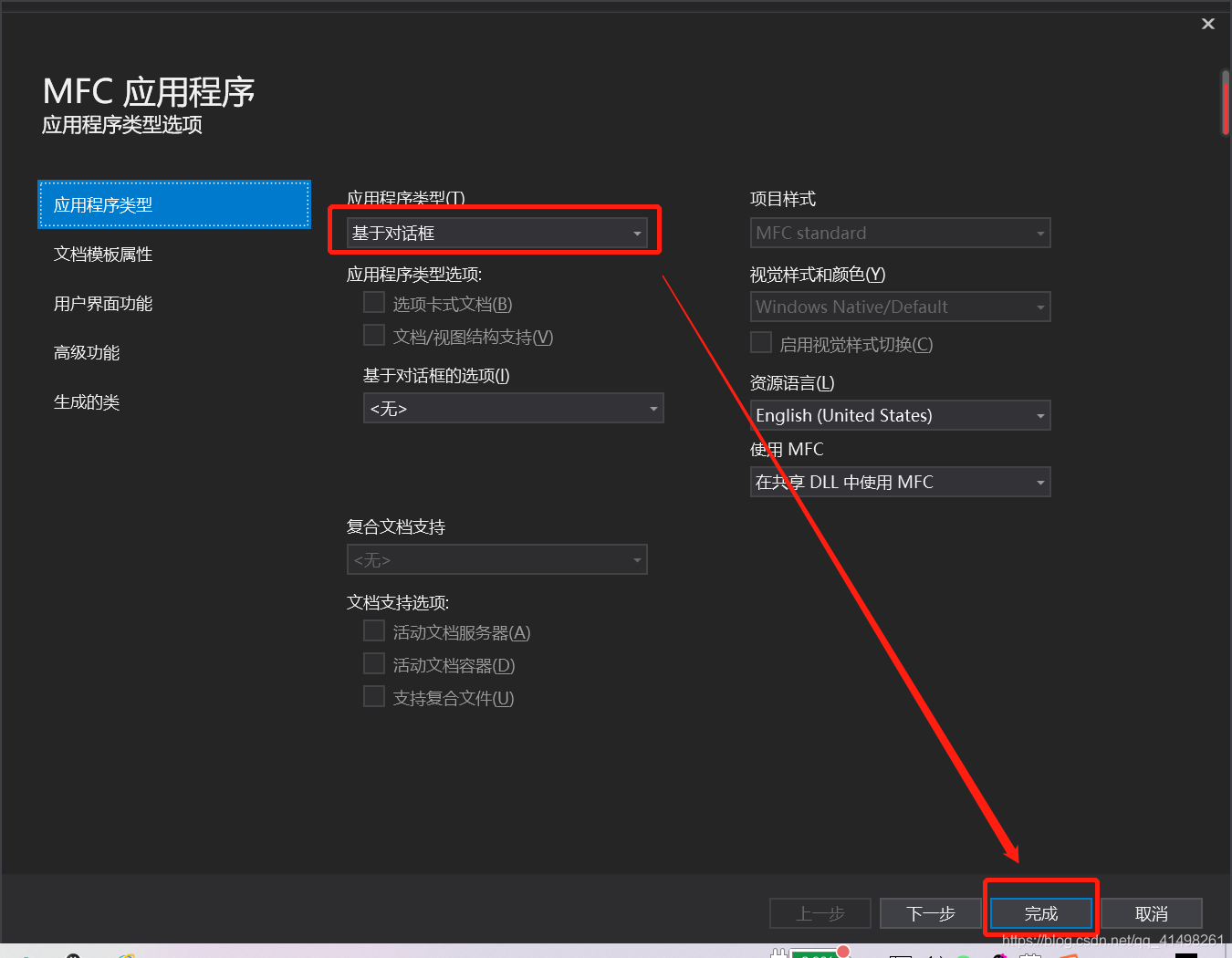The width and height of the screenshot is (1232, 958).
Task: Enable the 文档/视图结构支持 checkbox
Action: tap(374, 336)
